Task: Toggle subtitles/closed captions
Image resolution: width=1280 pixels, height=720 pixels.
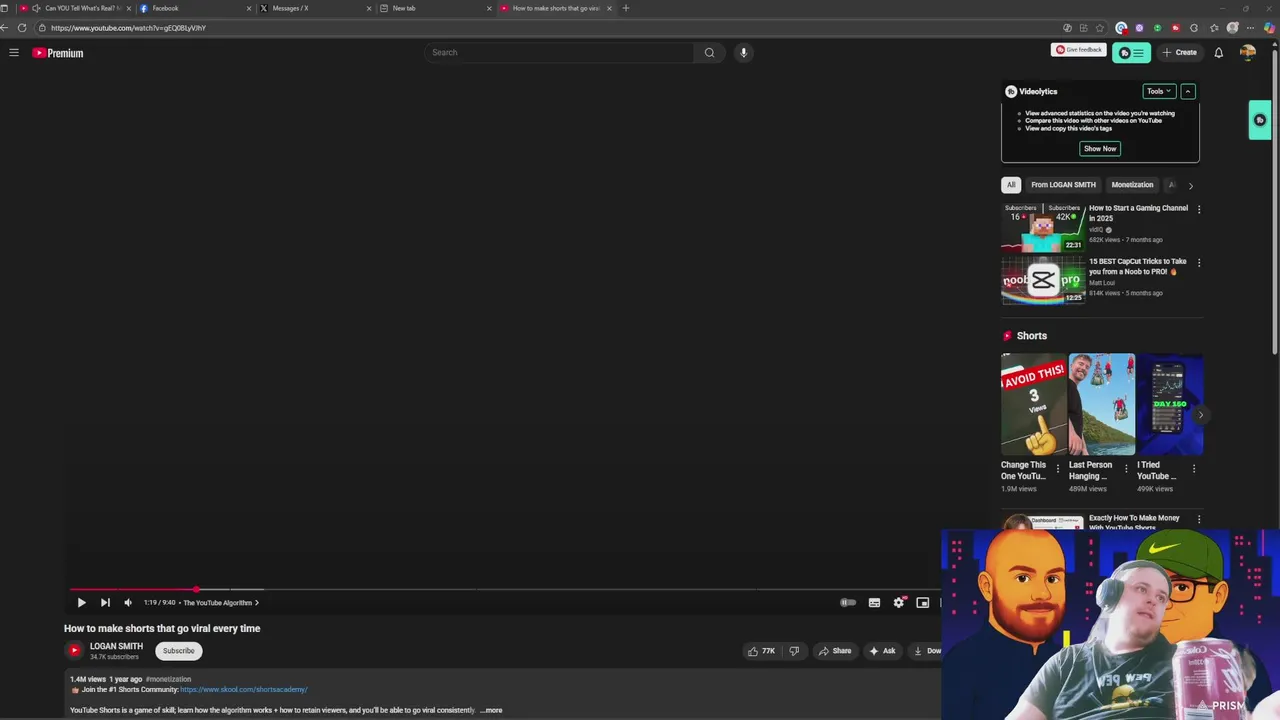Action: pos(874,602)
